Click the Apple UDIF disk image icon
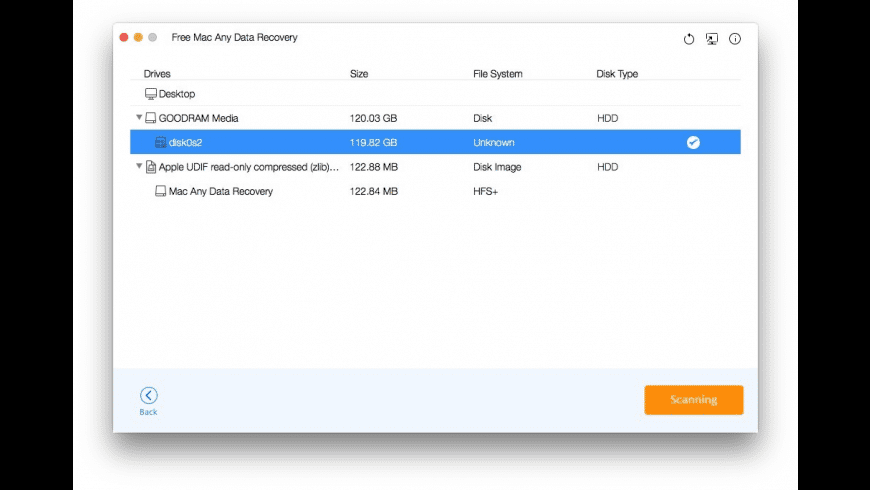The image size is (870, 490). (x=150, y=166)
